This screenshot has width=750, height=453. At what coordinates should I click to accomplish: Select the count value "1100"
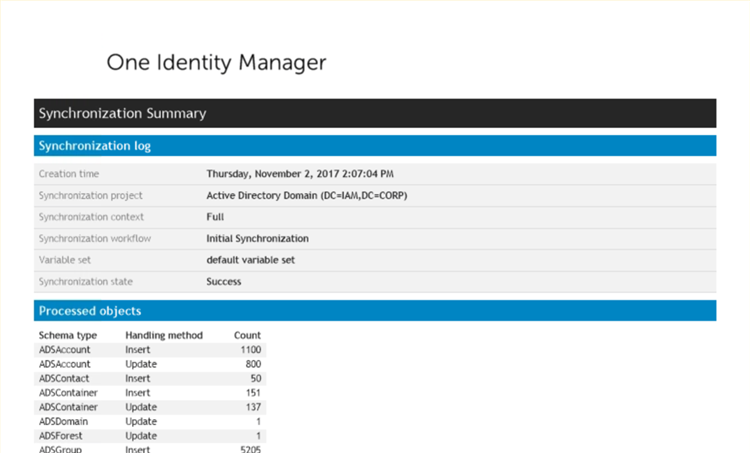point(251,350)
